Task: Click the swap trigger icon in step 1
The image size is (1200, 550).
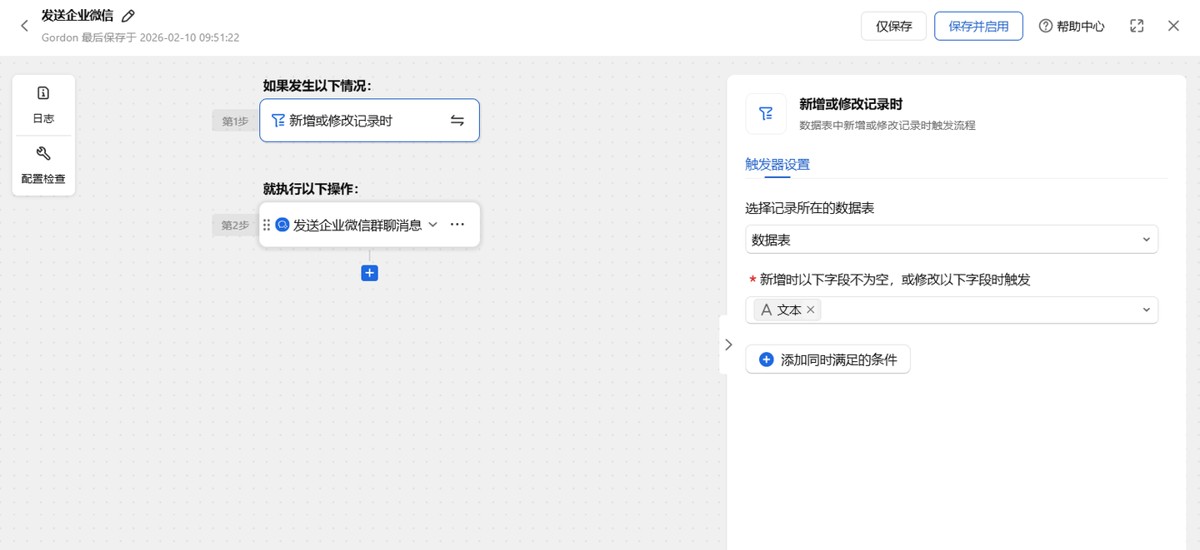Action: click(x=457, y=121)
